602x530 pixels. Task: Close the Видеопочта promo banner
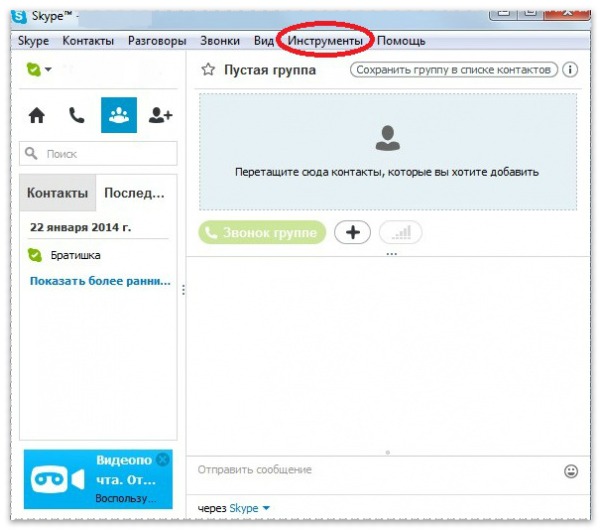coord(164,459)
